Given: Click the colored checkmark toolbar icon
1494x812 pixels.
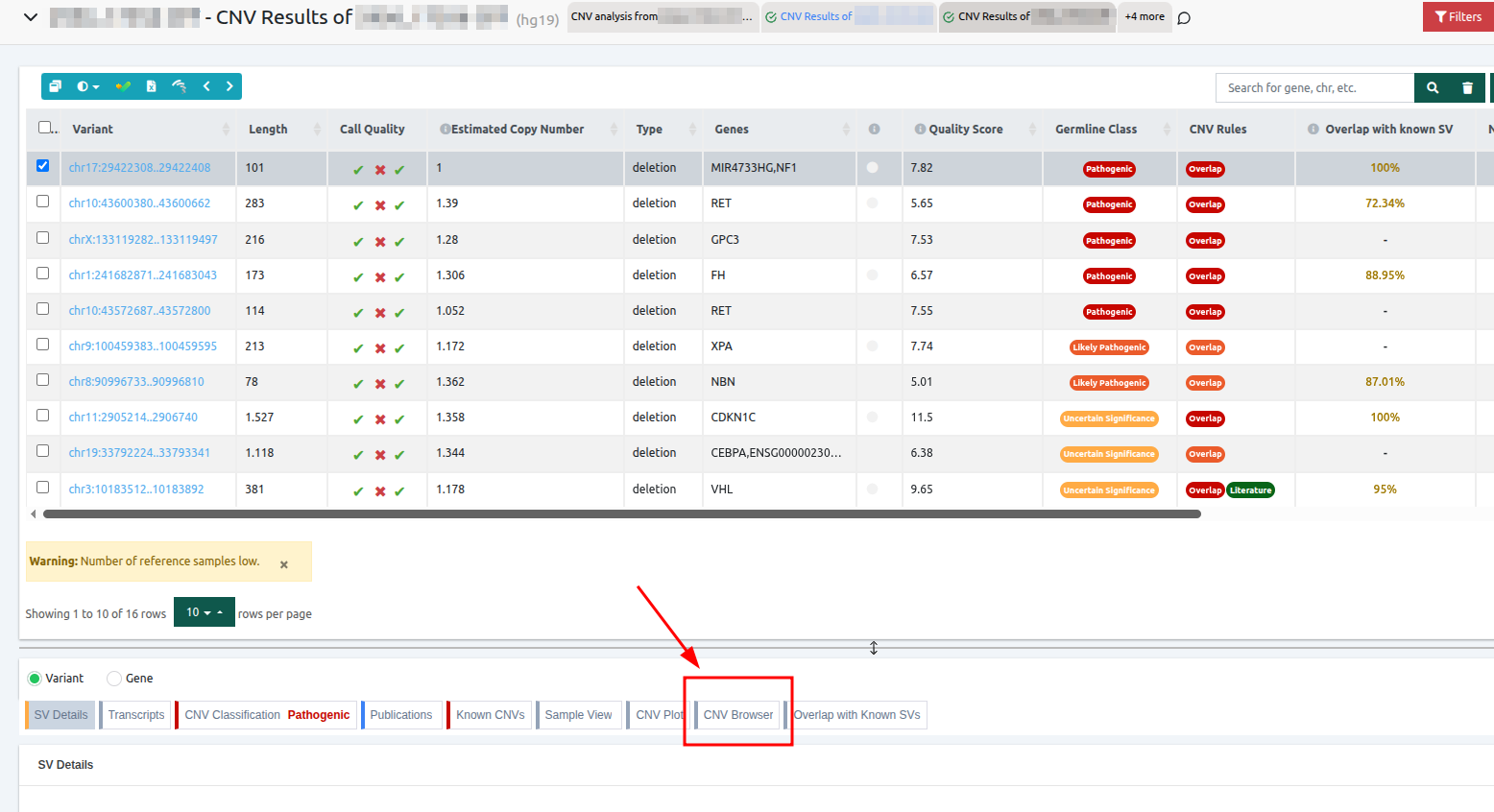Looking at the screenshot, I should [x=123, y=86].
